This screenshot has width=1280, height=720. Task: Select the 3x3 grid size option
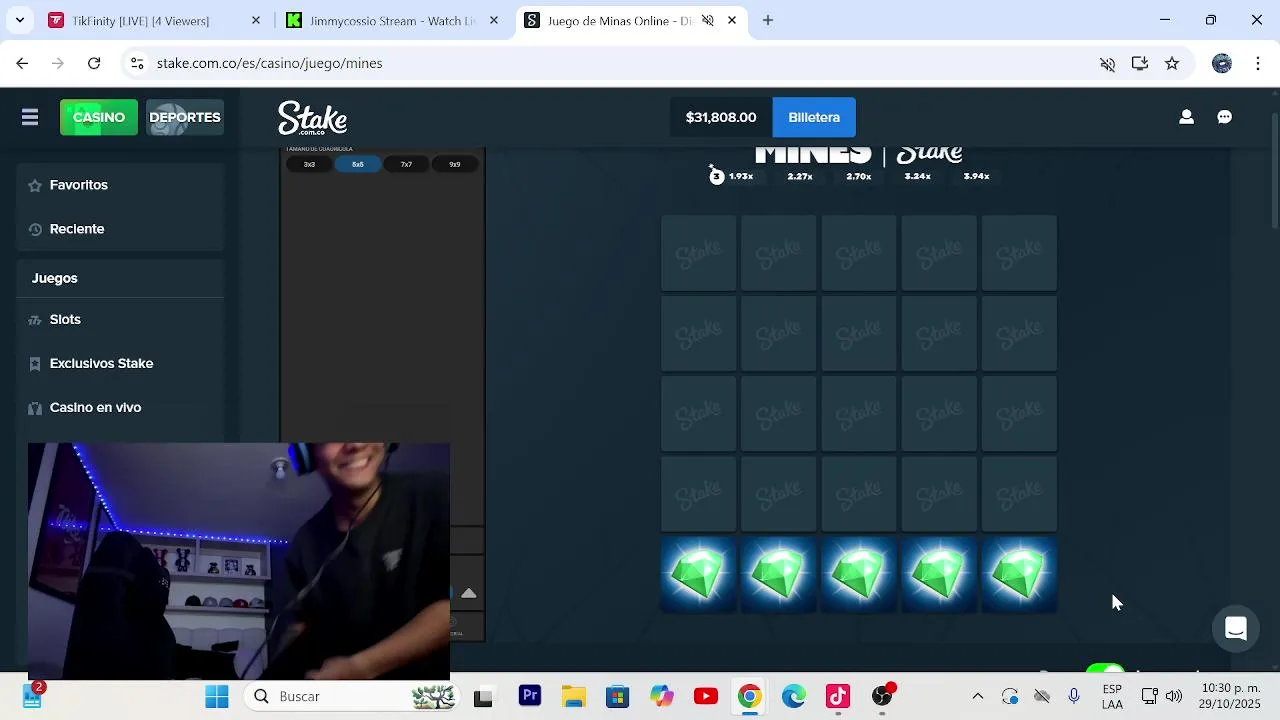coord(309,164)
